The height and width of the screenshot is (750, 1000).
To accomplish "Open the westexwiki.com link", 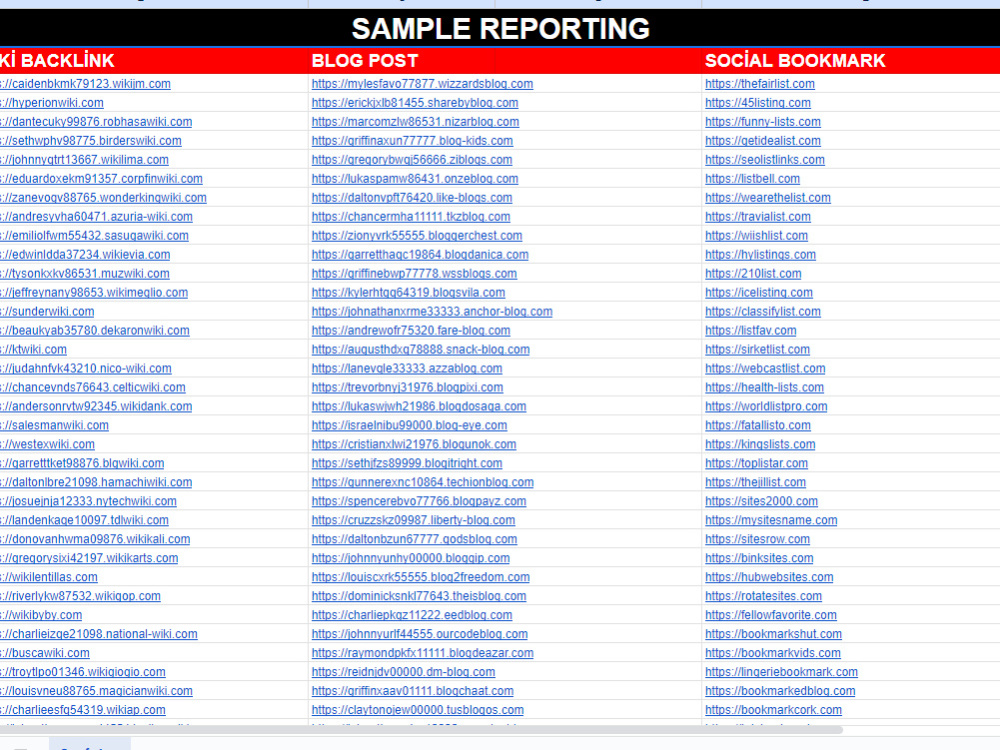I will point(47,445).
